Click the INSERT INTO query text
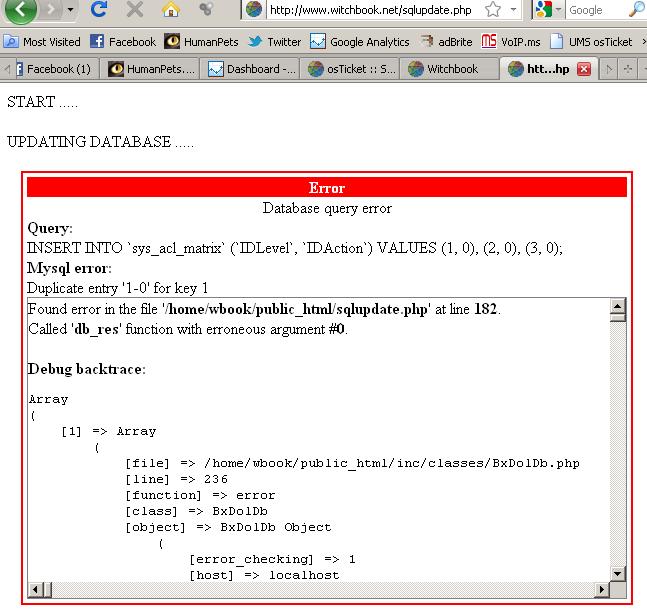The width and height of the screenshot is (647, 612). click(295, 248)
